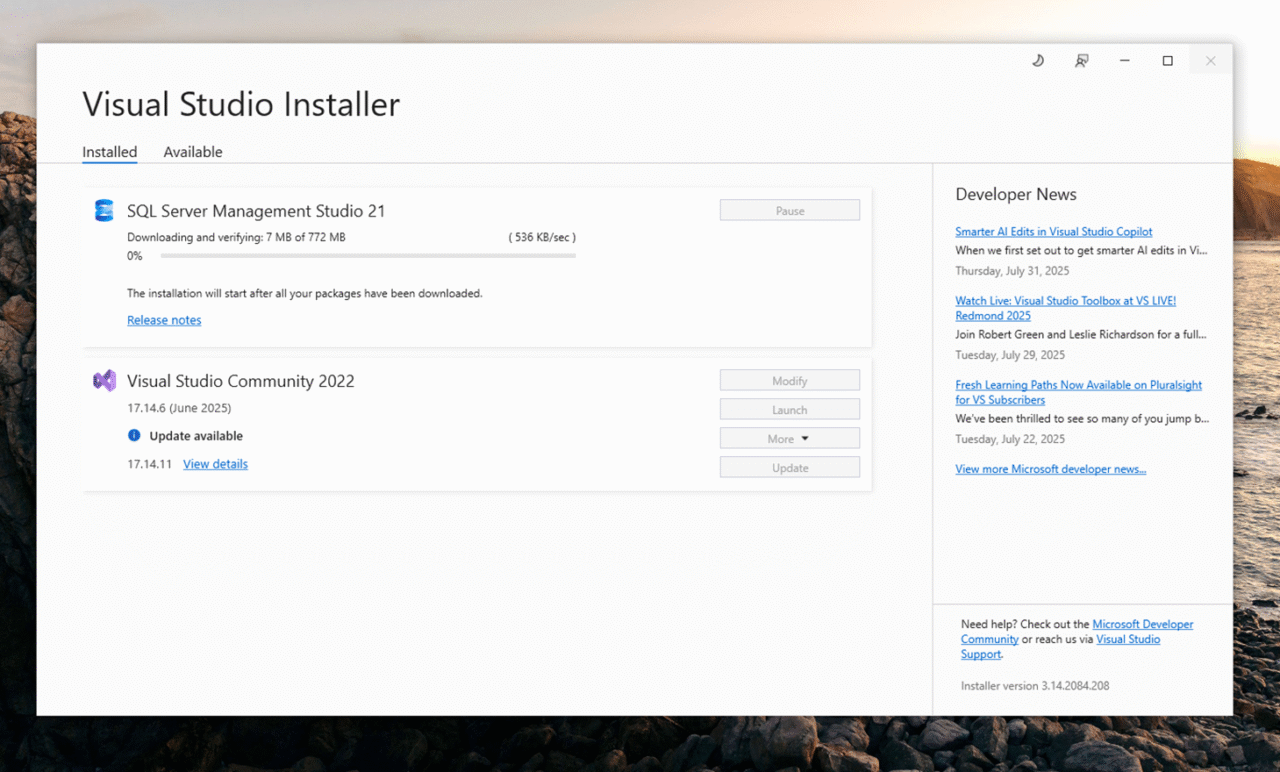Click the 536 KB/sec download speed
Screen dimensions: 1280x772
pos(542,237)
